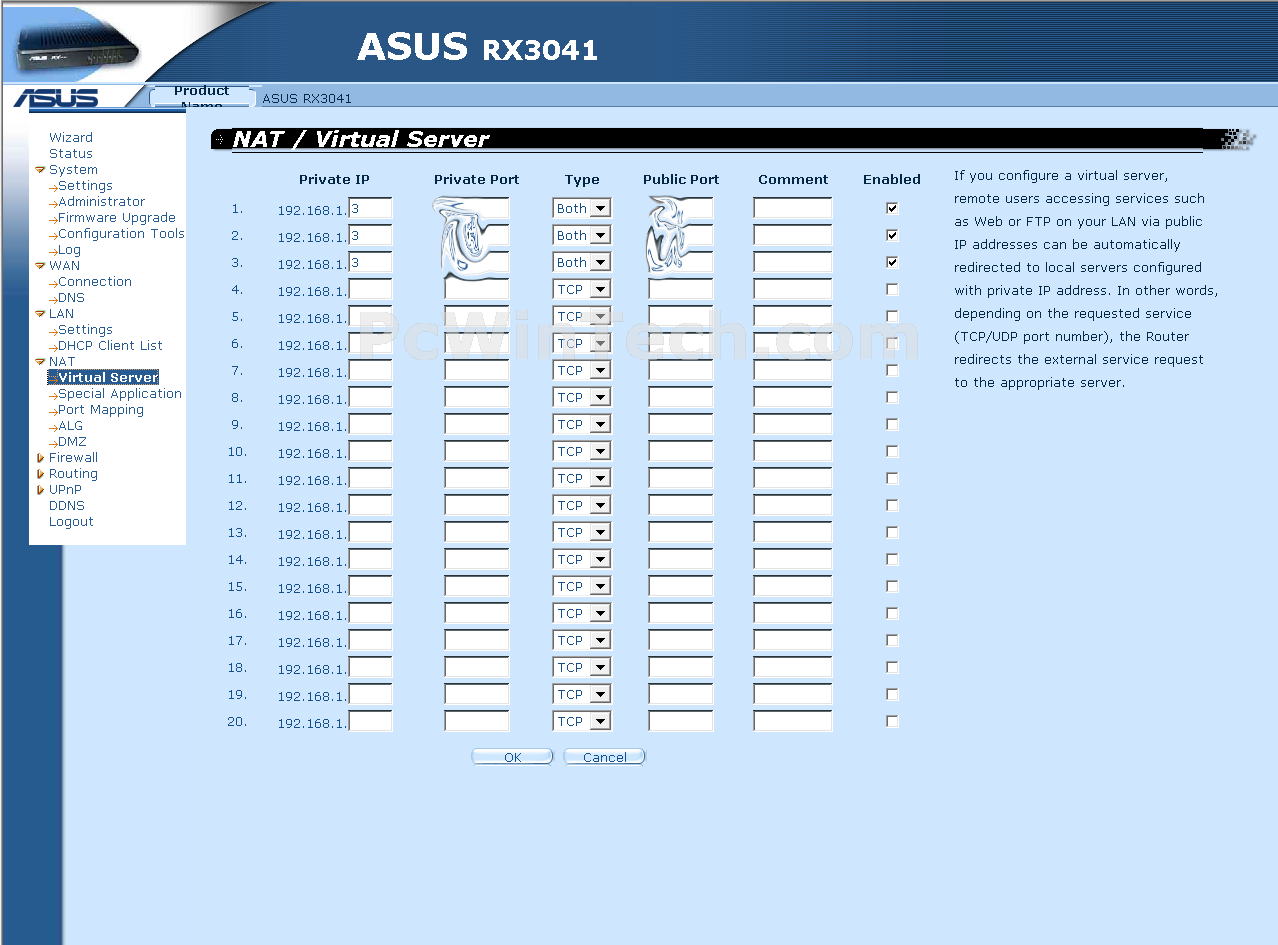Image resolution: width=1278 pixels, height=945 pixels.
Task: Open Type dropdown for rule 8
Action: (x=582, y=397)
